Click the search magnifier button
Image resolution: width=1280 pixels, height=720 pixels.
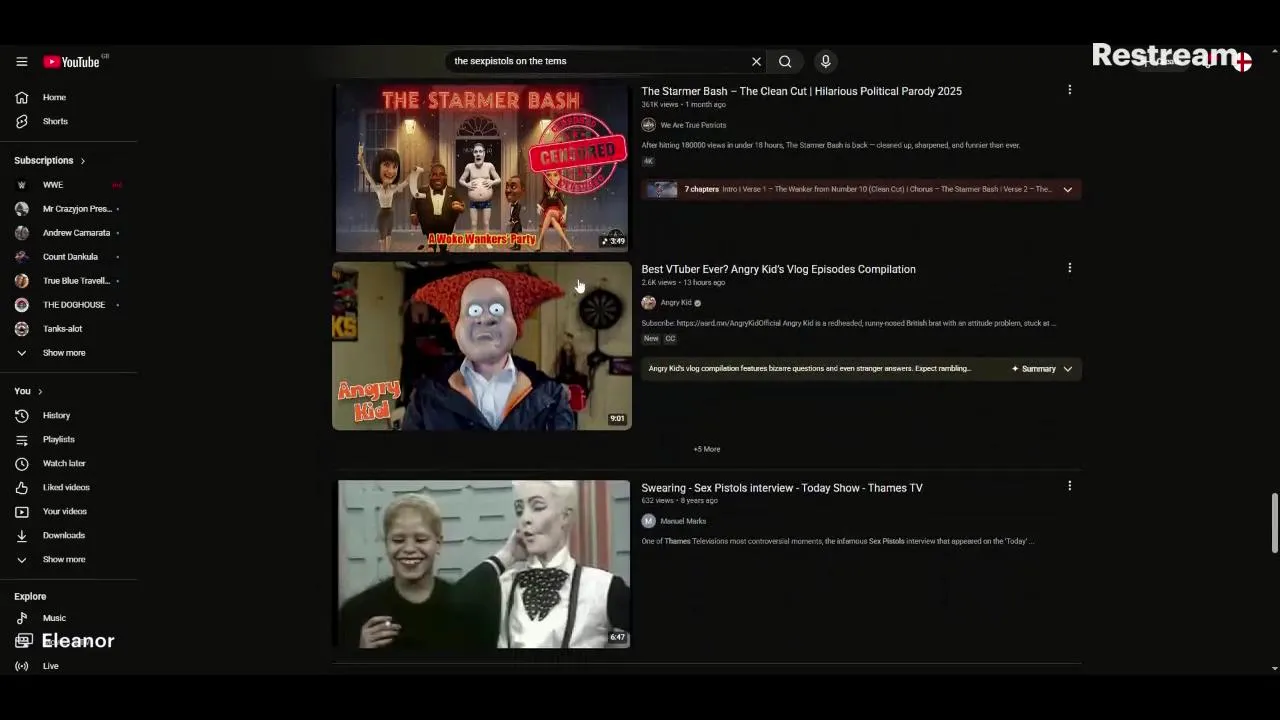(x=785, y=61)
